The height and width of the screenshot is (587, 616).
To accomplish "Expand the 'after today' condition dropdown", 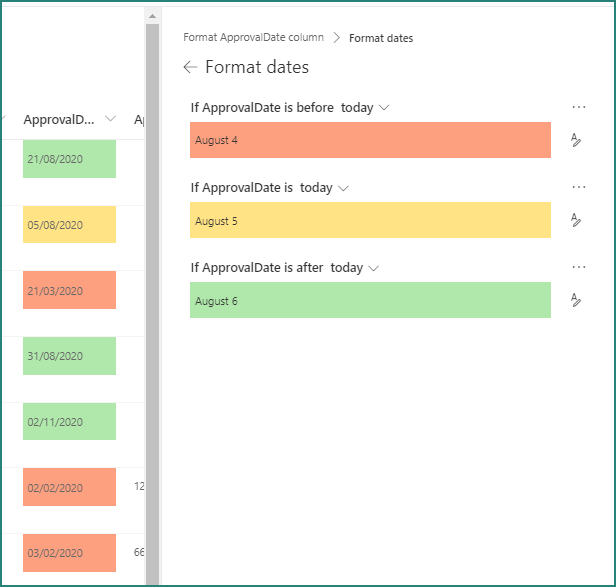I will (375, 268).
